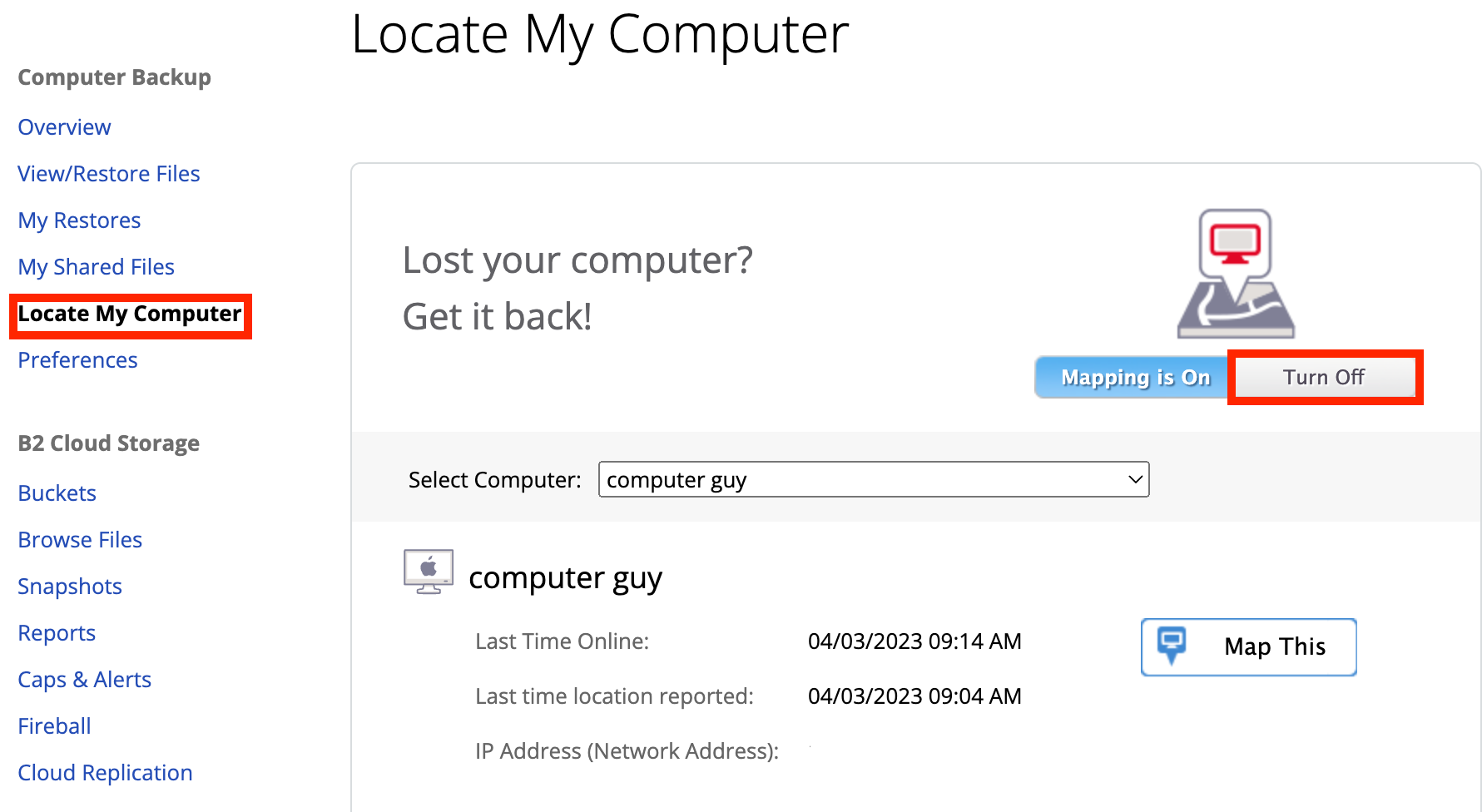
Task: Open My Restores in sidebar
Action: click(79, 220)
